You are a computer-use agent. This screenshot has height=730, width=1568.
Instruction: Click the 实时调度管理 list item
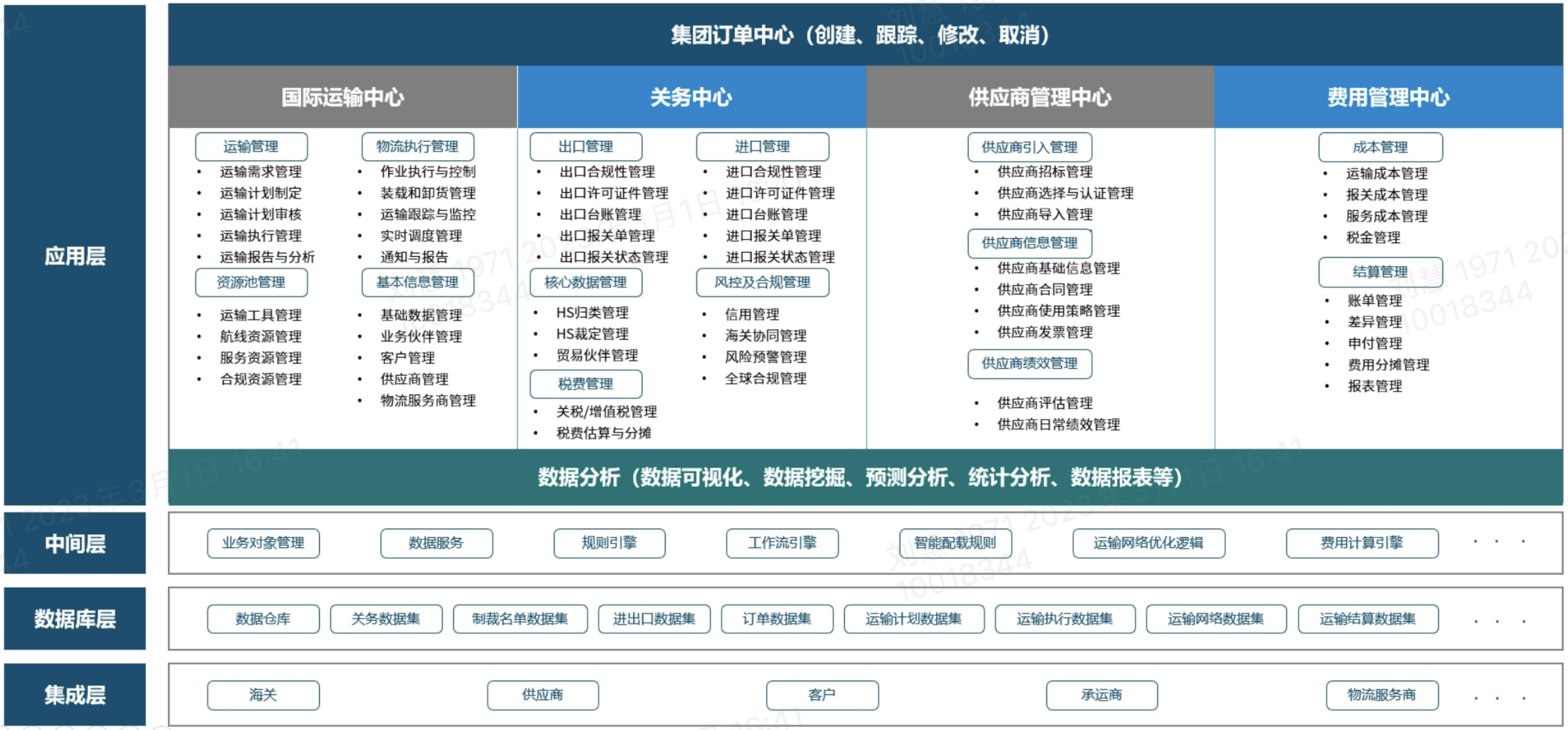[422, 235]
